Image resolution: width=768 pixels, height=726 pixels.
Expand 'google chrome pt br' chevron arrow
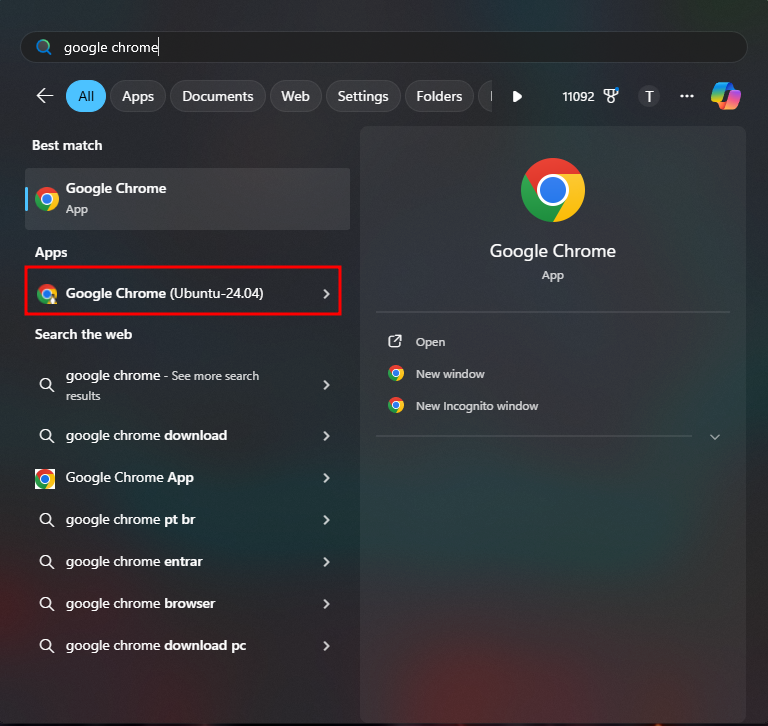(x=326, y=520)
